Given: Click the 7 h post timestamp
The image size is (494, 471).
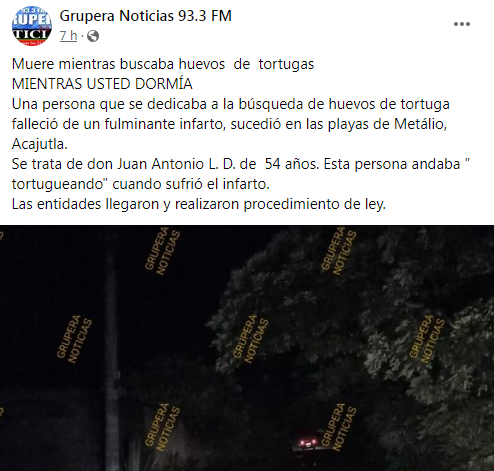Looking at the screenshot, I should point(68,36).
